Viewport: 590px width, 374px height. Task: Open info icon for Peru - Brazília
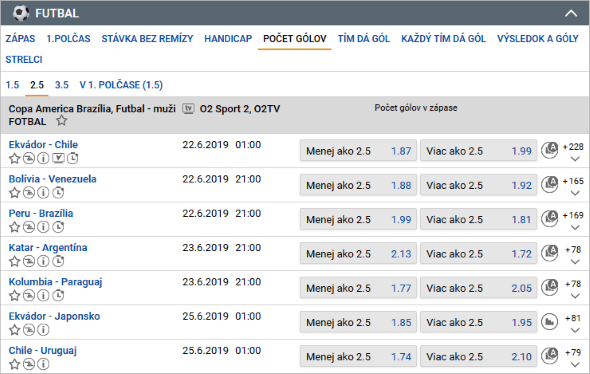pyautogui.click(x=43, y=227)
